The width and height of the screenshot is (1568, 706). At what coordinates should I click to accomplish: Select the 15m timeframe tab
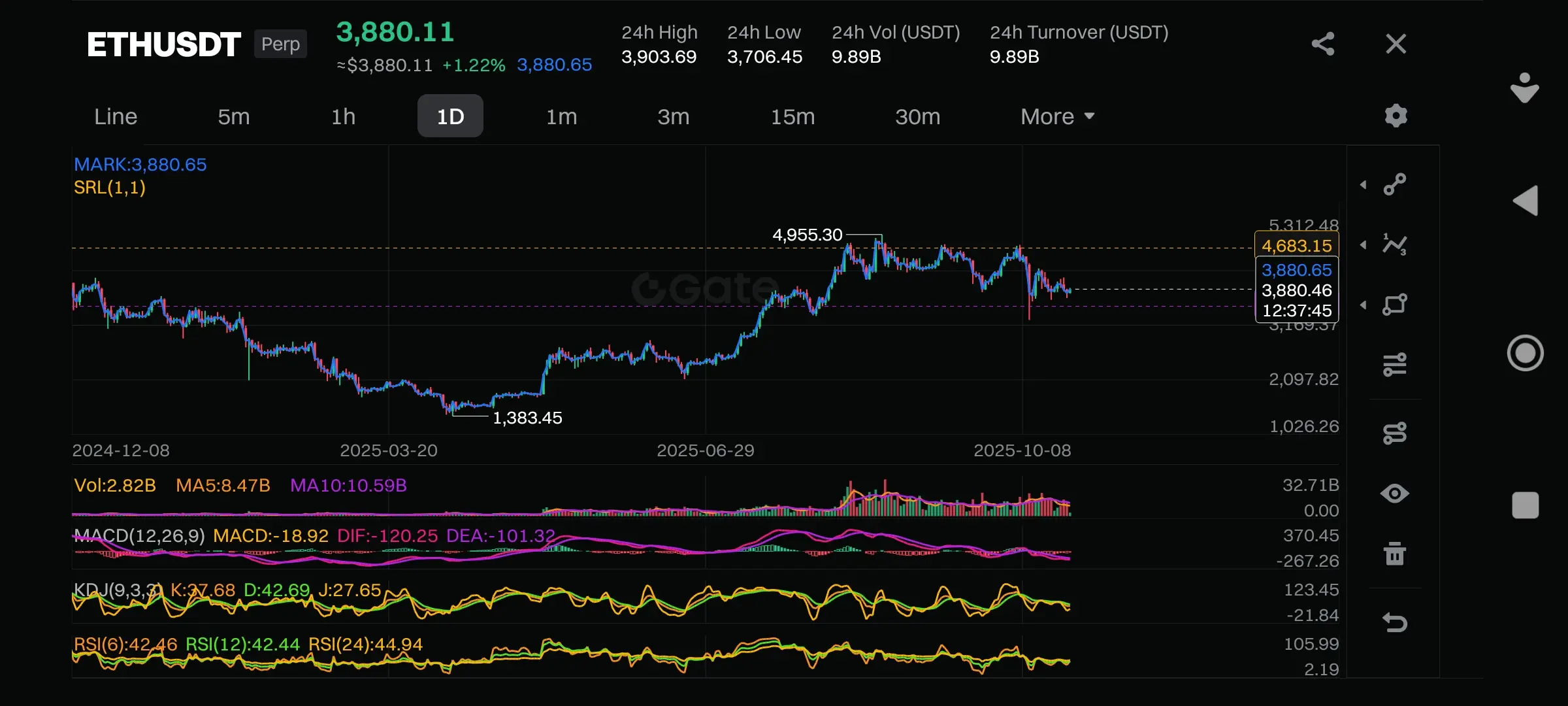792,116
